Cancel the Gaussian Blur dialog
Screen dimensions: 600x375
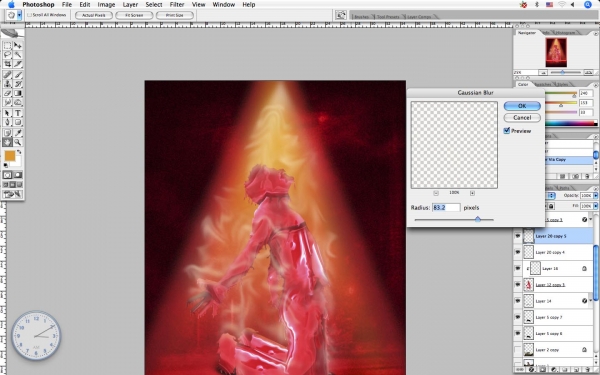coord(522,118)
